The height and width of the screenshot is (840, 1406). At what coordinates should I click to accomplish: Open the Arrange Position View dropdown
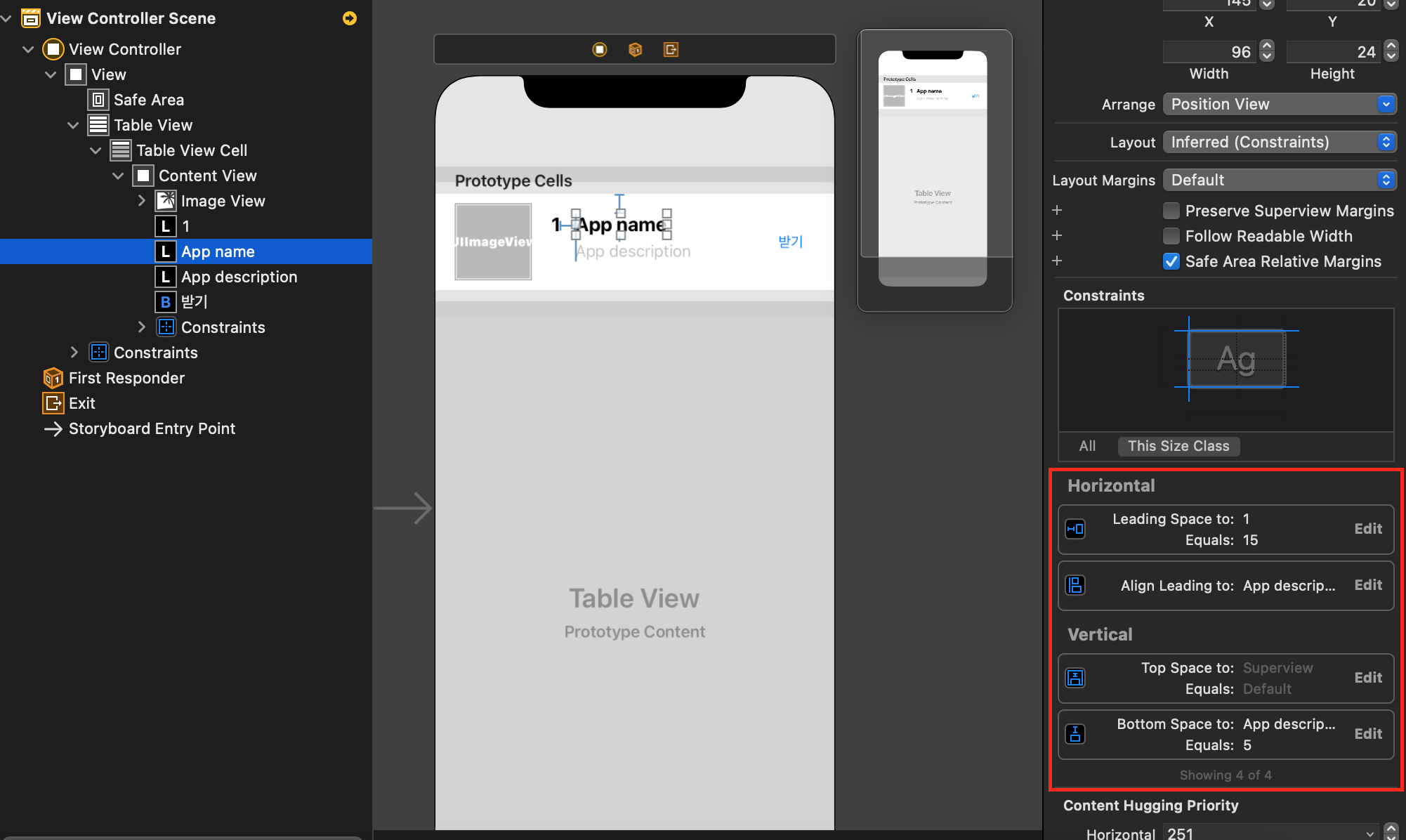[x=1279, y=104]
